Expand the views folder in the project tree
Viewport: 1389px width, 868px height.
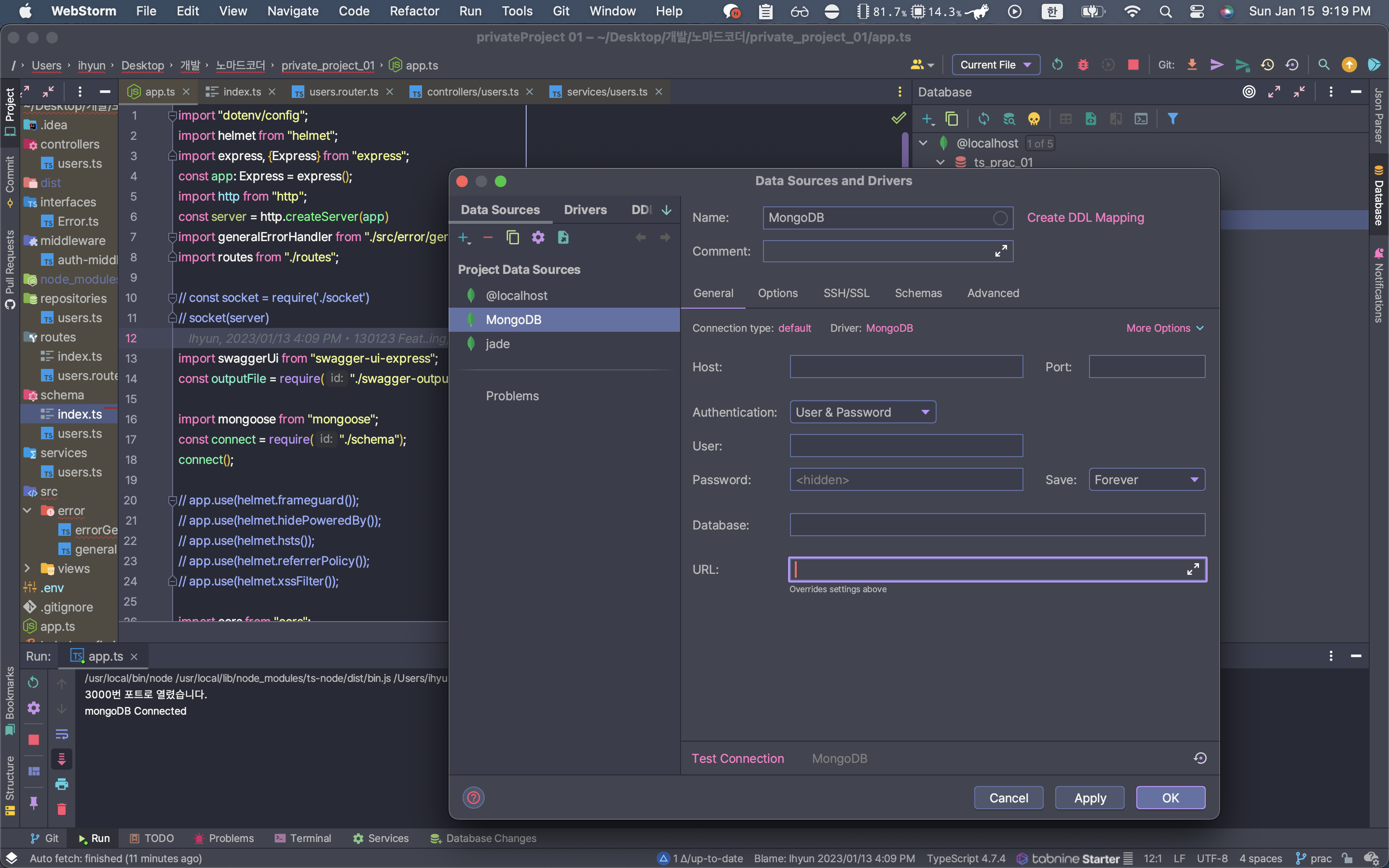coord(27,569)
